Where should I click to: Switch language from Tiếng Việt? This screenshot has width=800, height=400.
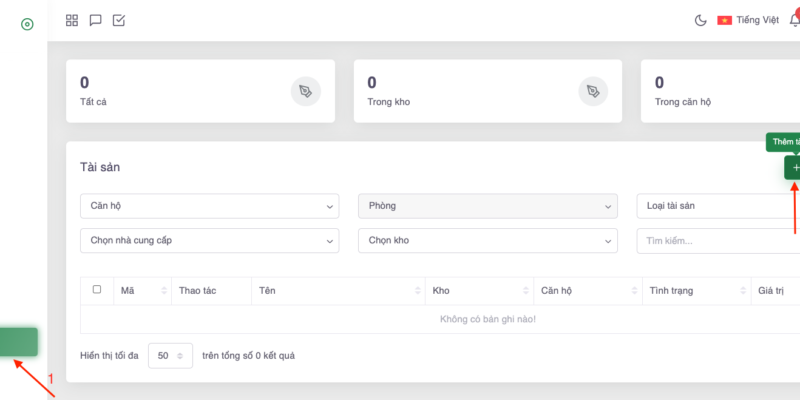point(748,20)
